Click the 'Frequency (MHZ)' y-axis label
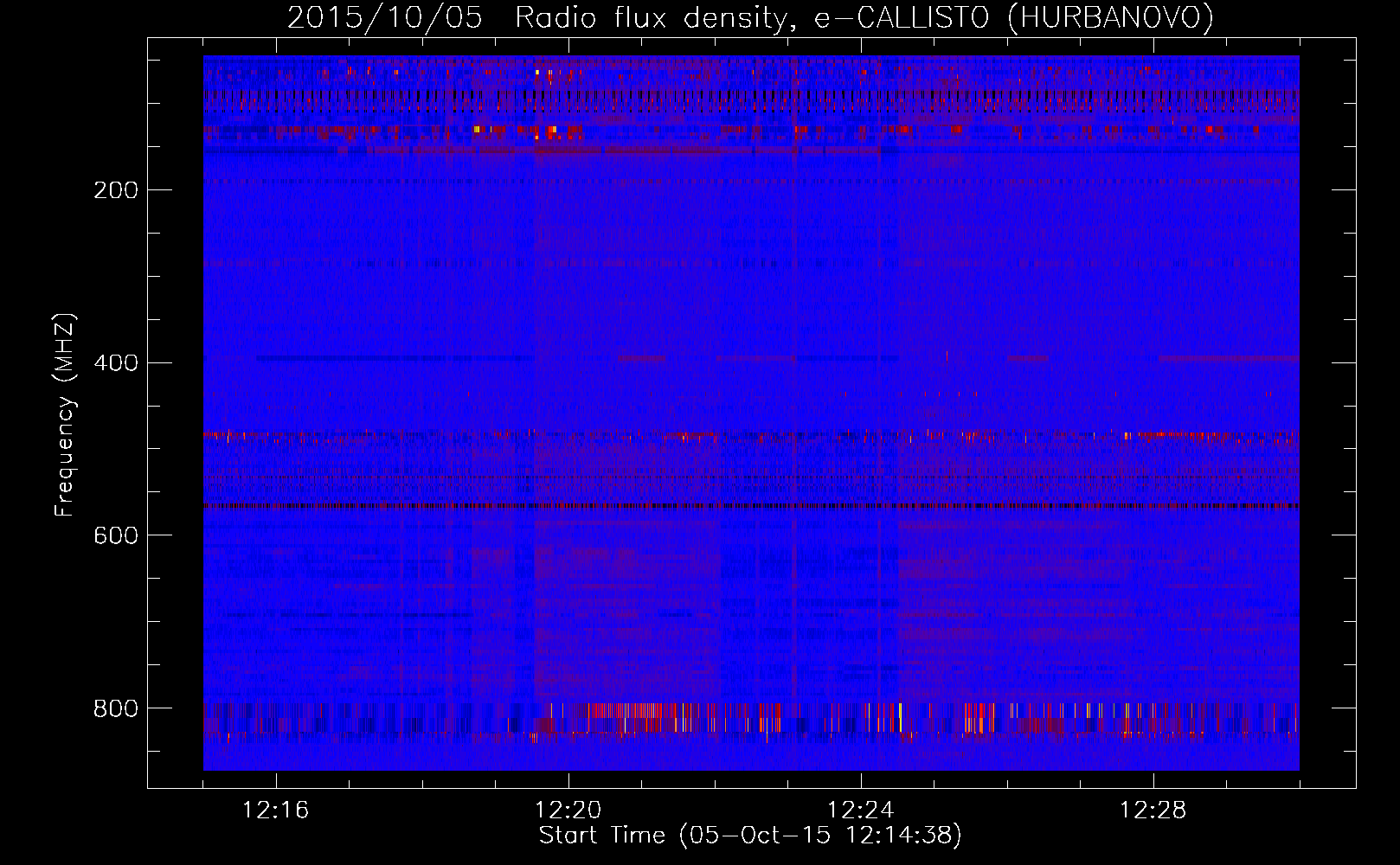Viewport: 1400px width, 865px height. [x=65, y=415]
